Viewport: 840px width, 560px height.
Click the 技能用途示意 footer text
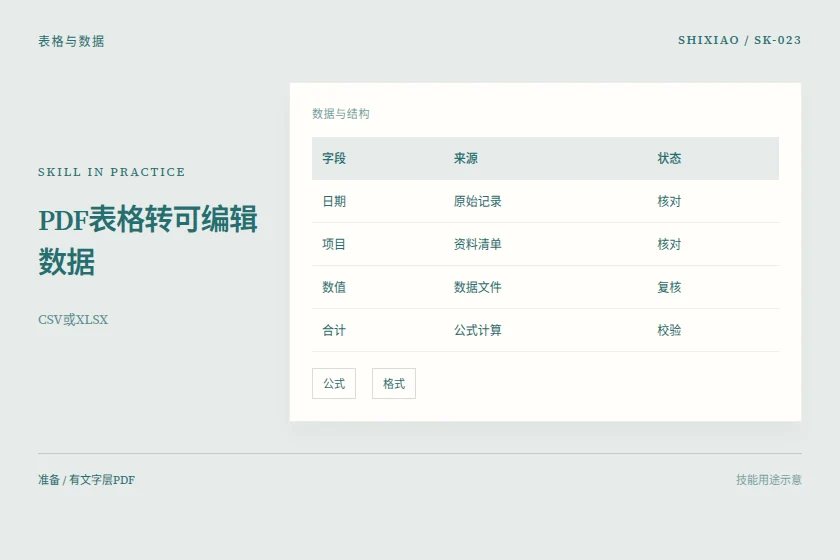(x=769, y=480)
